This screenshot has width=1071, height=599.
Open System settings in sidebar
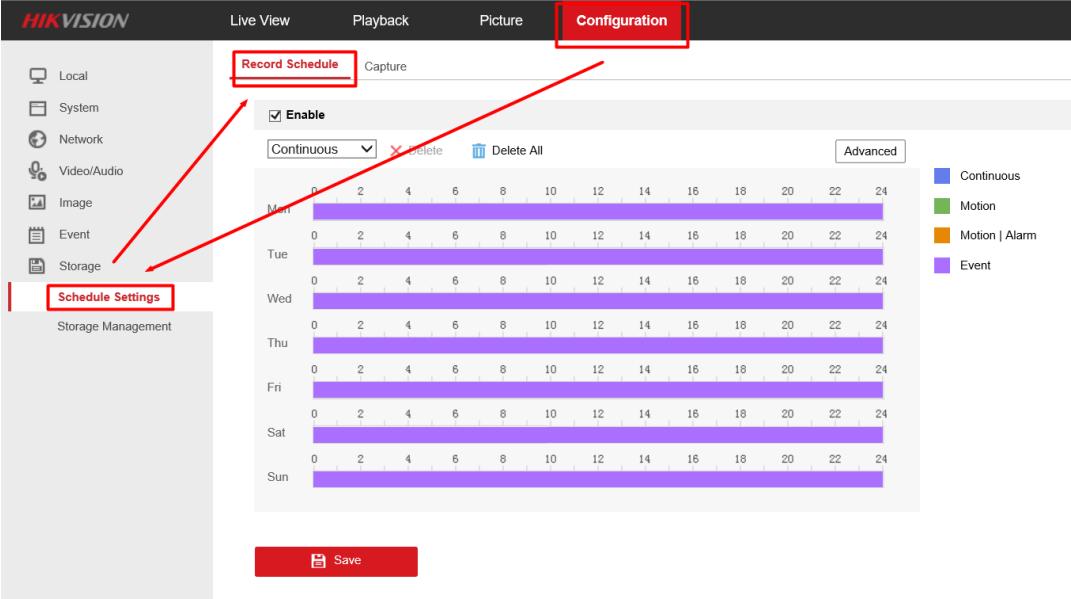pos(79,108)
